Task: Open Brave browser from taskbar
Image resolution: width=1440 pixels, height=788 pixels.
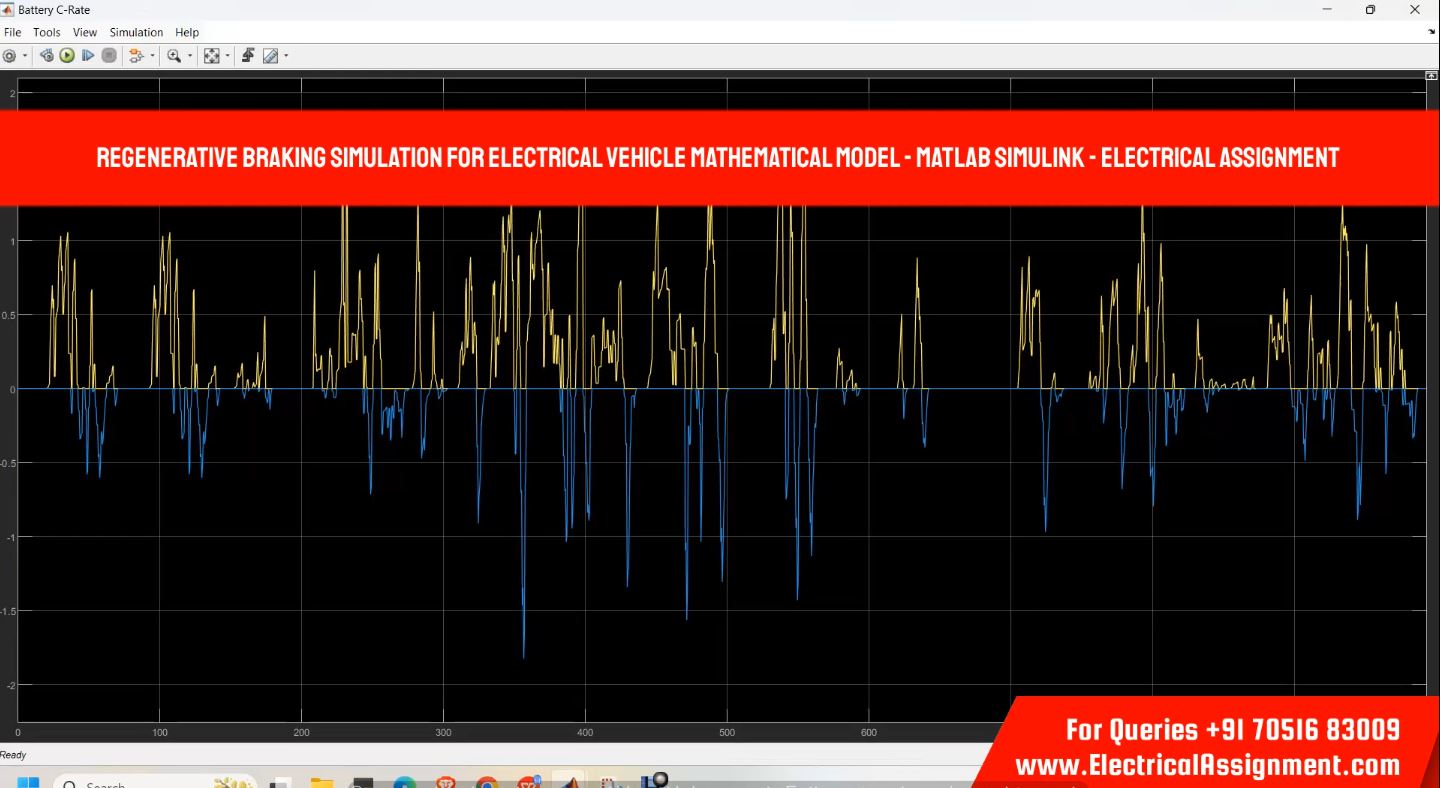Action: 446,783
